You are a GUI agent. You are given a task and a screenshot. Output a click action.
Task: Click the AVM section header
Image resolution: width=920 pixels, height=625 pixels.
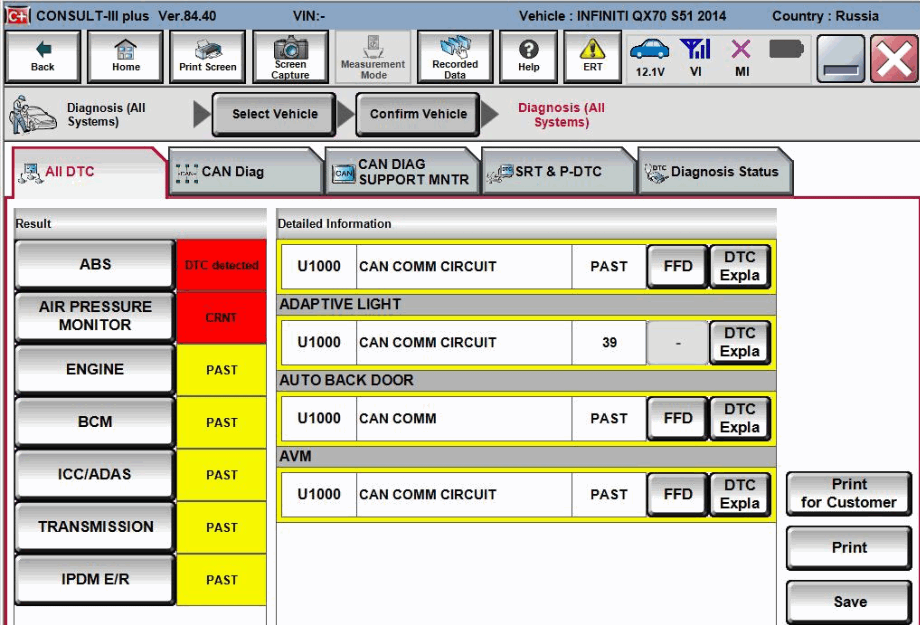tap(526, 457)
